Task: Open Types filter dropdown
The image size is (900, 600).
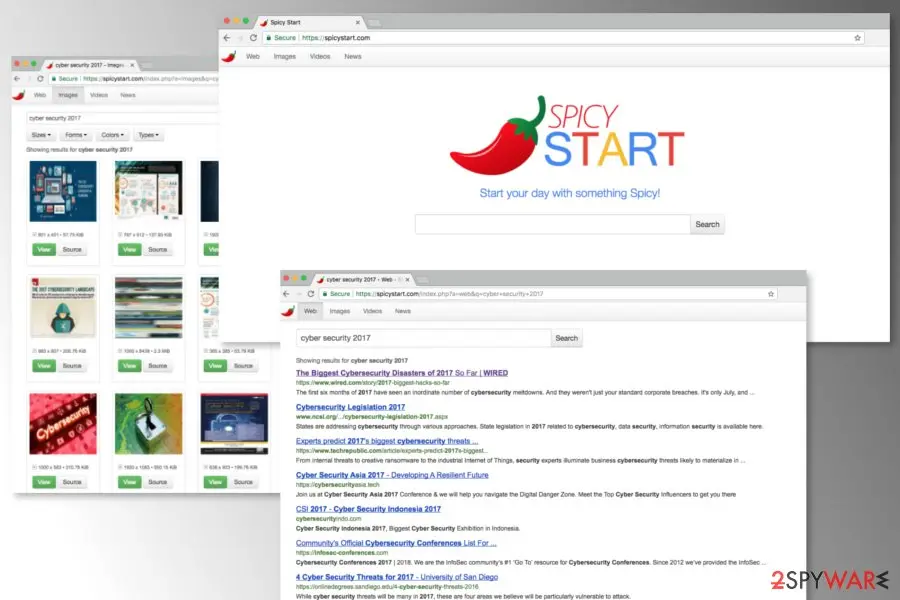Action: point(149,135)
